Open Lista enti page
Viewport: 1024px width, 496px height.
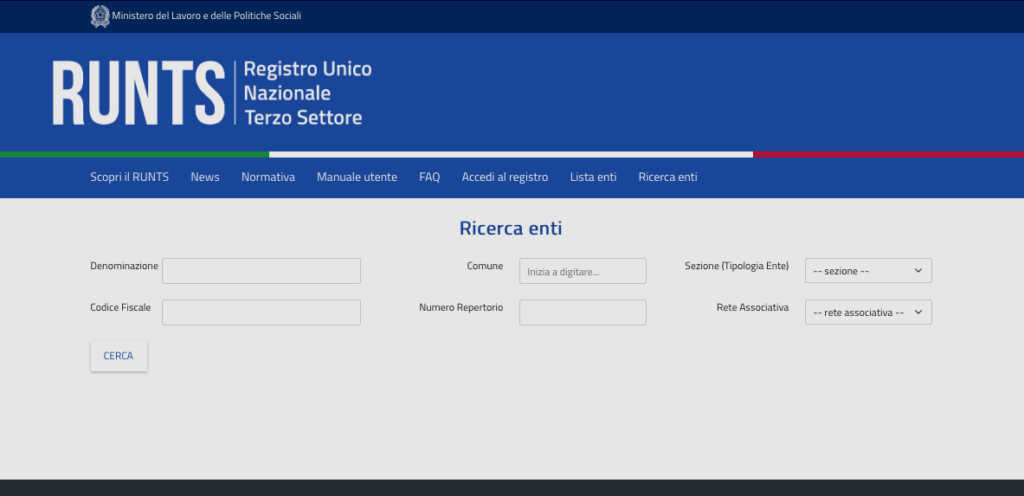click(593, 177)
